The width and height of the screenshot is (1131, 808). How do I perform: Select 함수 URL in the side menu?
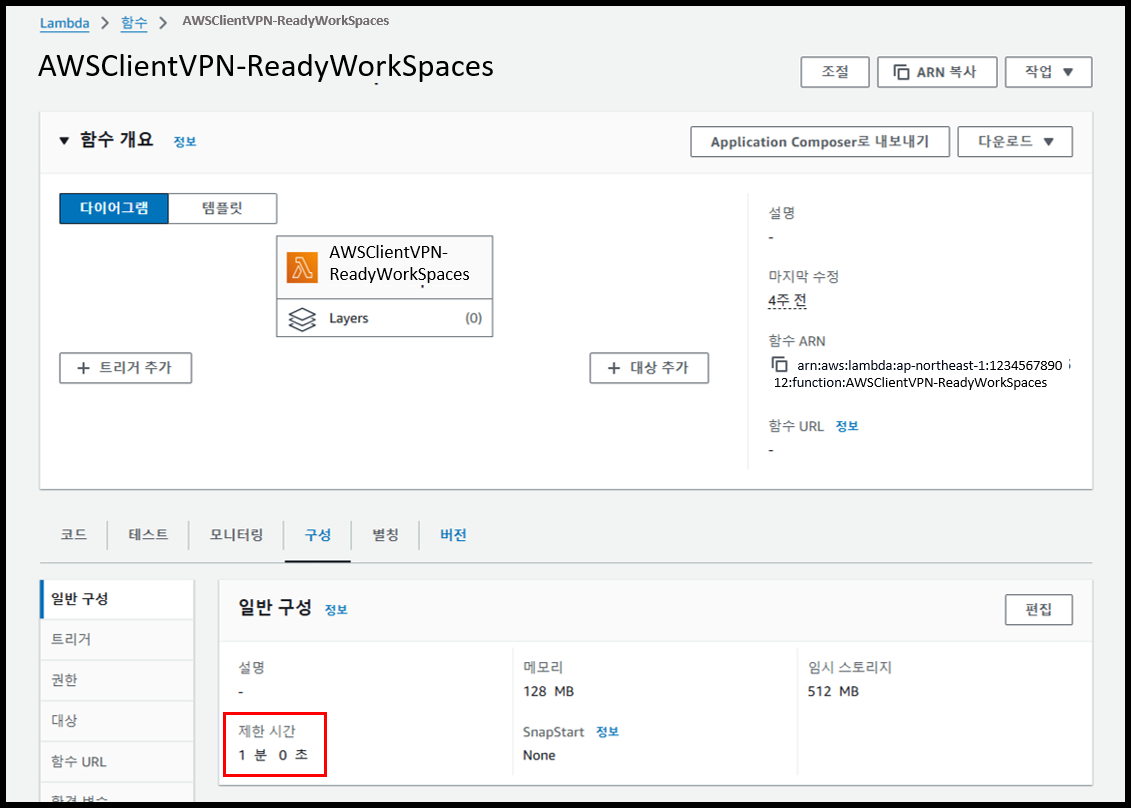click(118, 761)
